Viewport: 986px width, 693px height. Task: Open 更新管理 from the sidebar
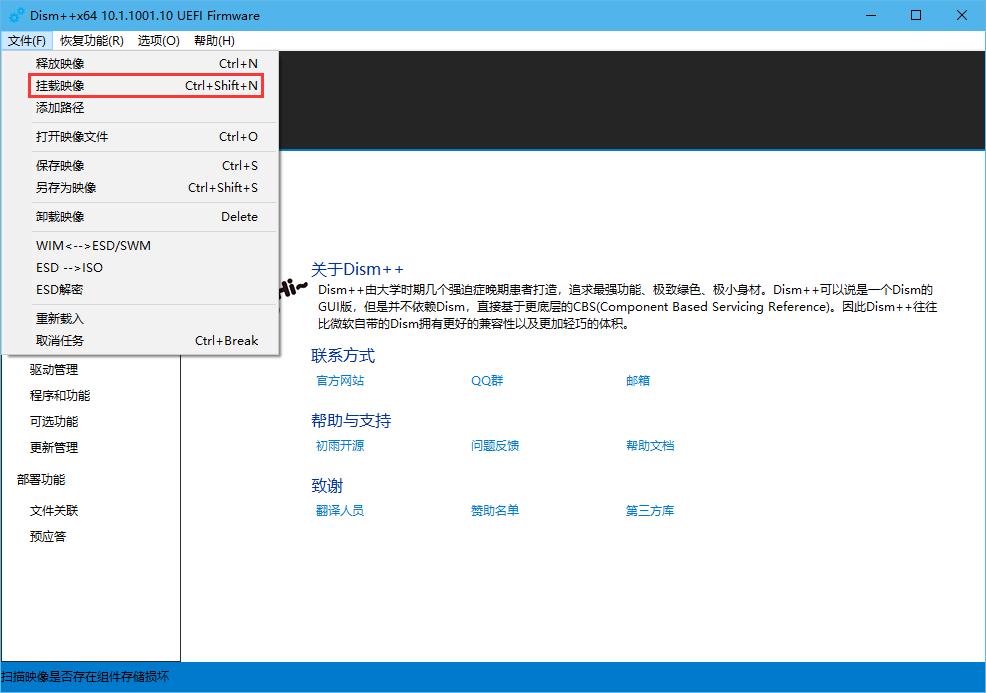[55, 447]
